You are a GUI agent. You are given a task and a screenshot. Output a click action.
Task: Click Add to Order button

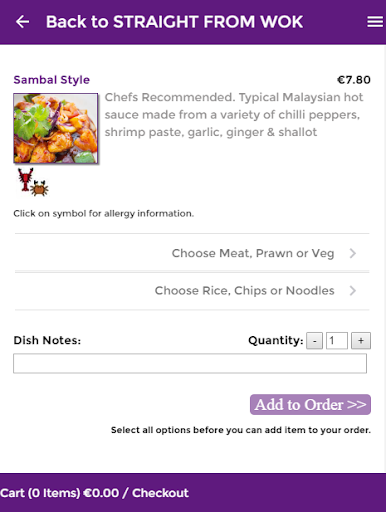click(x=310, y=405)
